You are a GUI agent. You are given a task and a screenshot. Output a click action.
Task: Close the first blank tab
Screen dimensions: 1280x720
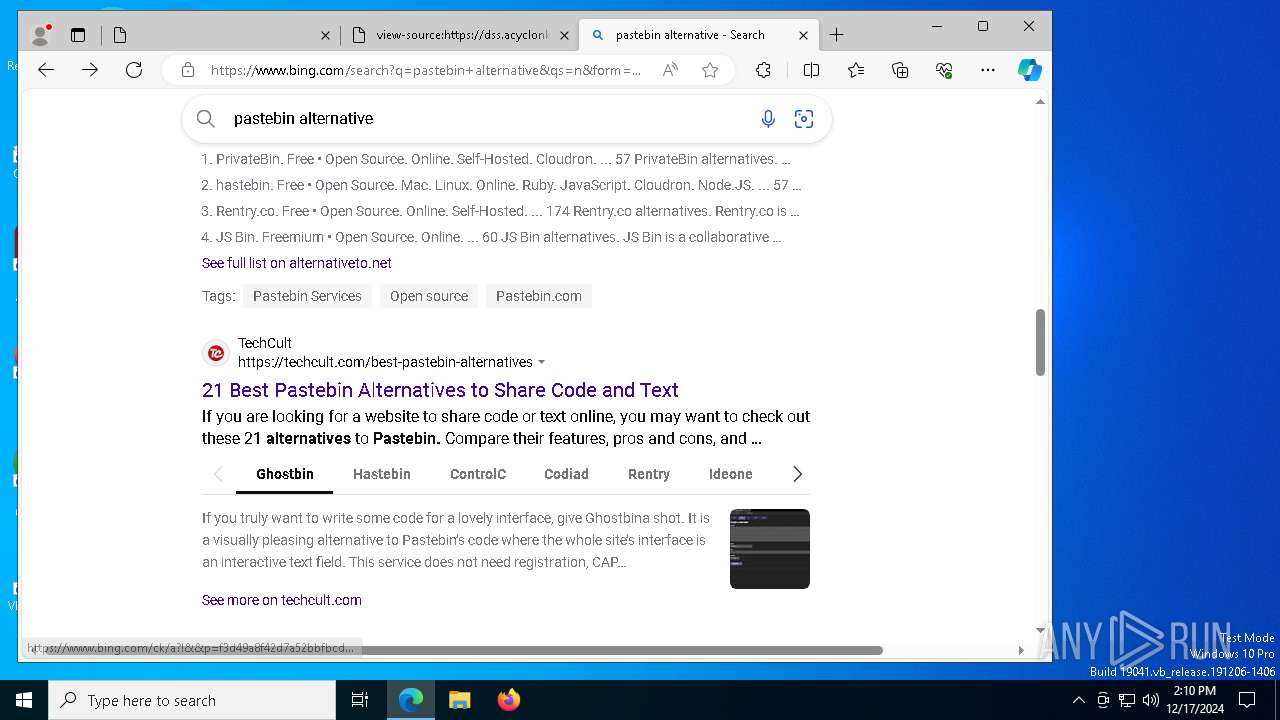325,35
